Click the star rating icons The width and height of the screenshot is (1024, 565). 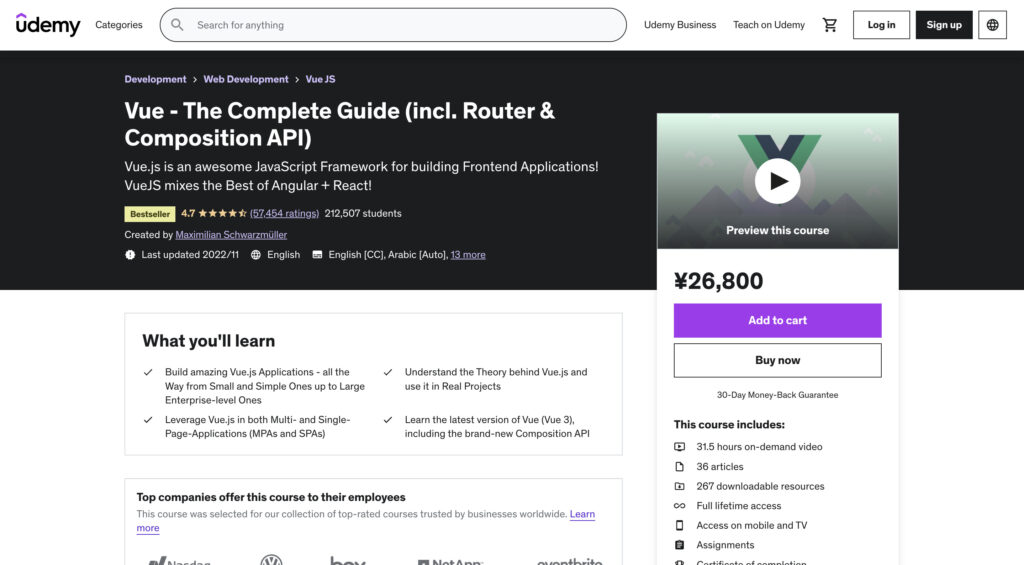click(222, 213)
